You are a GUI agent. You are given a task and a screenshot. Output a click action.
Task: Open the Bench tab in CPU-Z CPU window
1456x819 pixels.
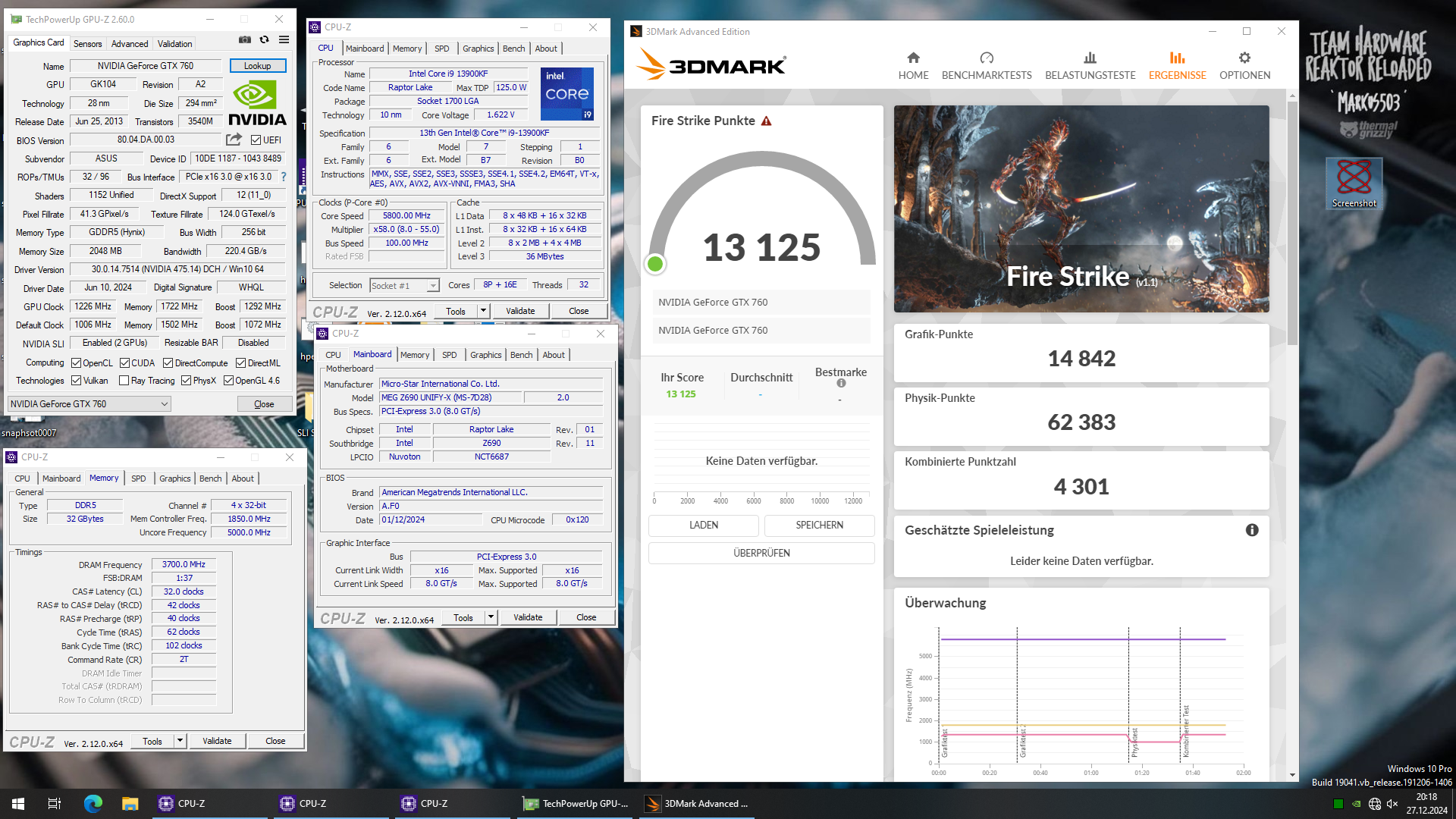point(513,49)
